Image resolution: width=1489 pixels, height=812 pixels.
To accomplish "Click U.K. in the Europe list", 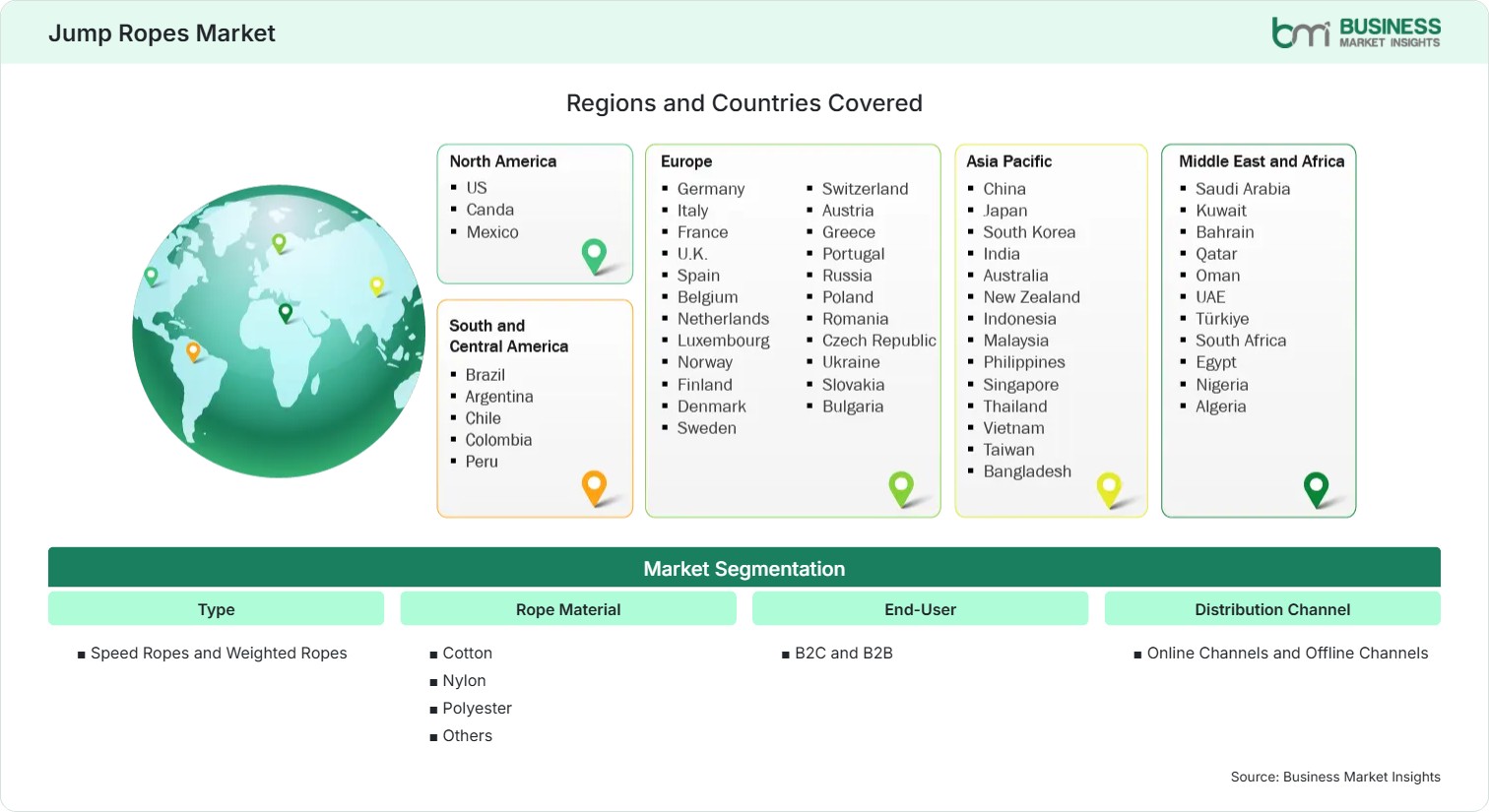I will click(x=692, y=254).
